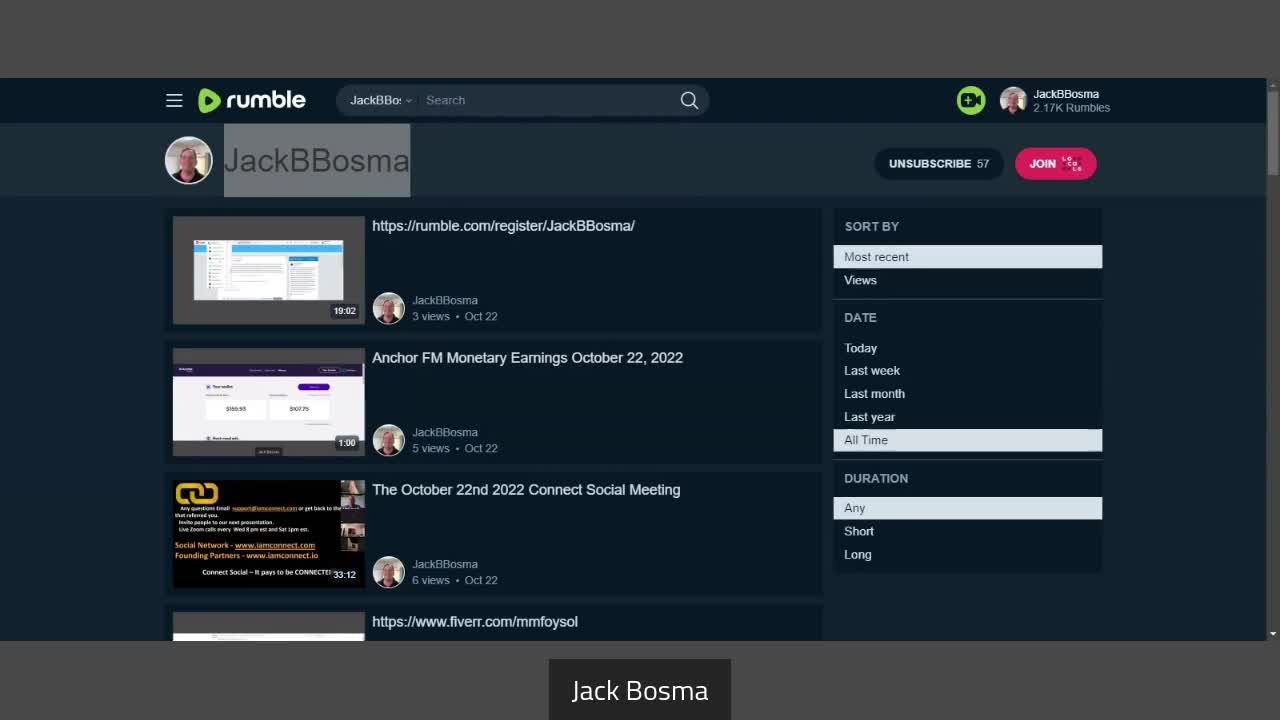Open the fiverr.com/mmfoysol video title
Viewport: 1280px width, 720px height.
(475, 622)
